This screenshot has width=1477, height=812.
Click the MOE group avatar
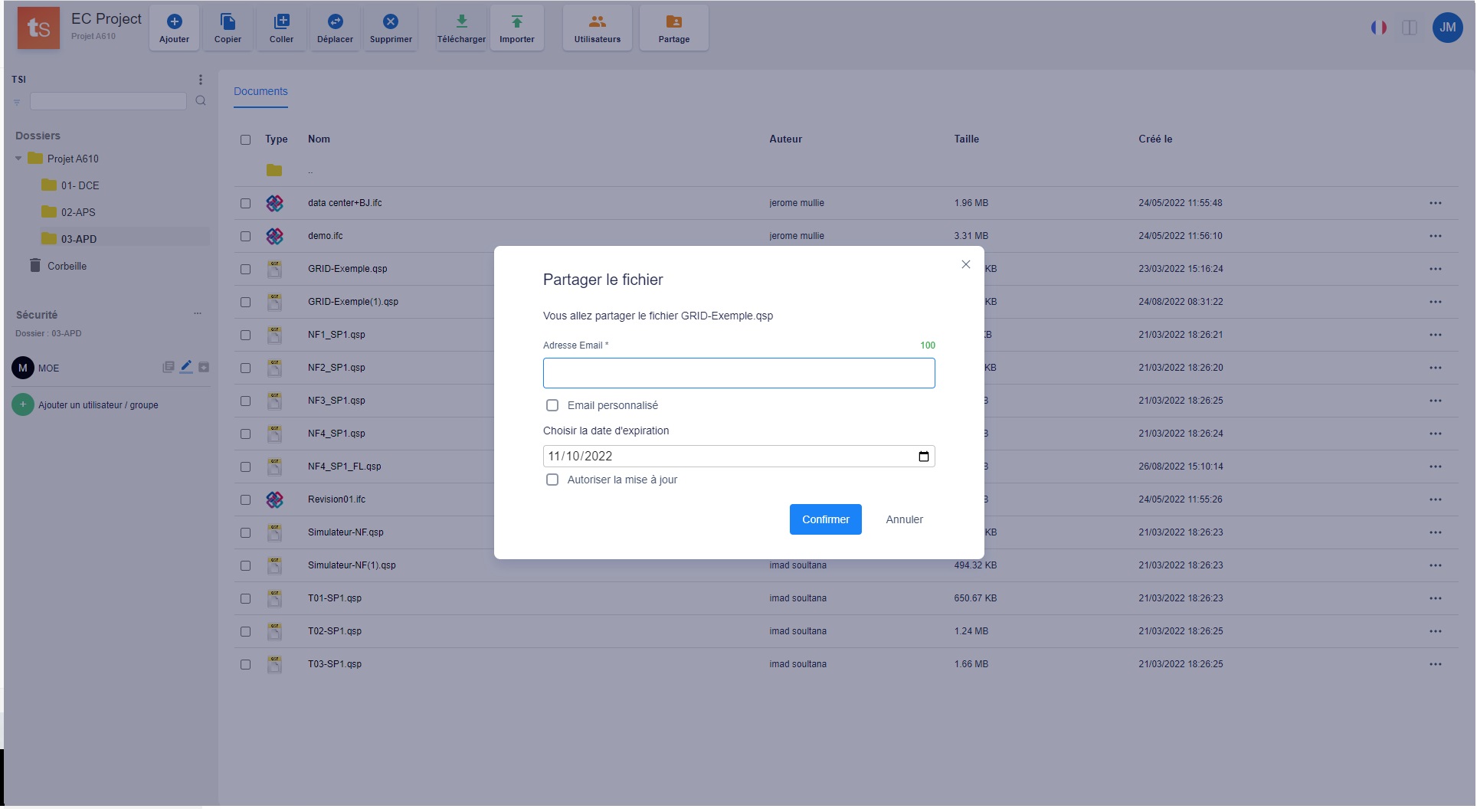tap(23, 368)
